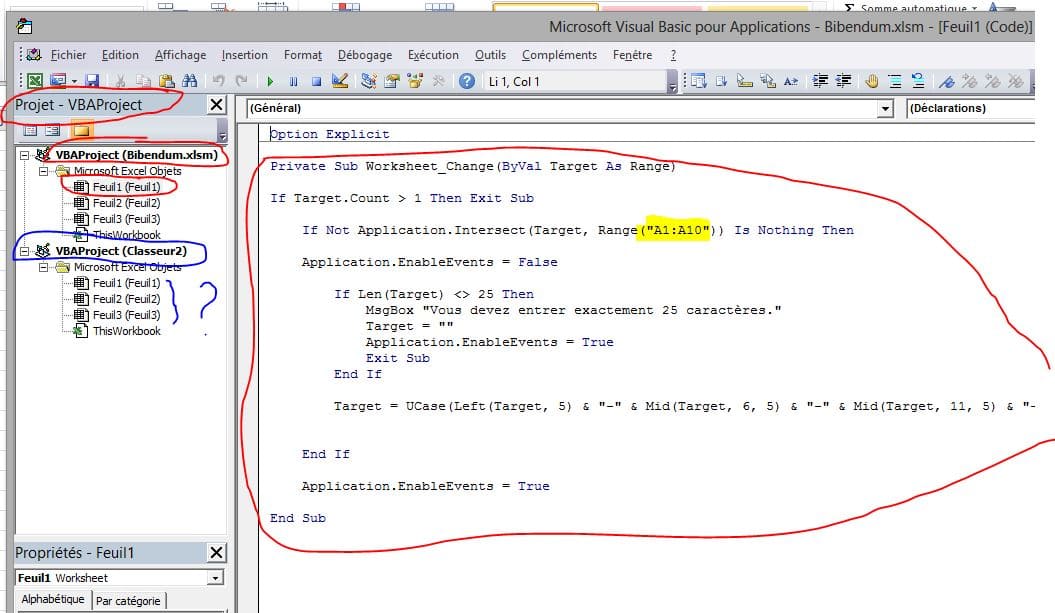Image resolution: width=1055 pixels, height=613 pixels.
Task: Collapse Microsoft Excel Objets under Bibendum.xlsm
Action: point(43,171)
